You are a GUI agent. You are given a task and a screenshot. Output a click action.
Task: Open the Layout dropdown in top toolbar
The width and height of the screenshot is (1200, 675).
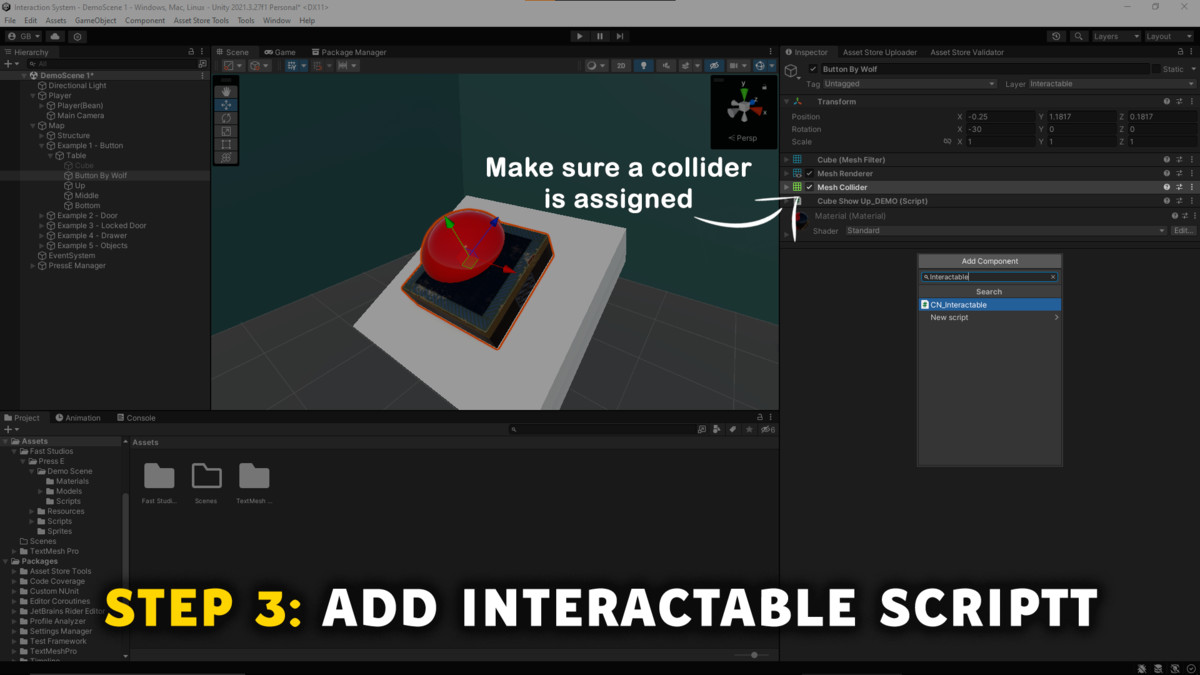(1168, 36)
